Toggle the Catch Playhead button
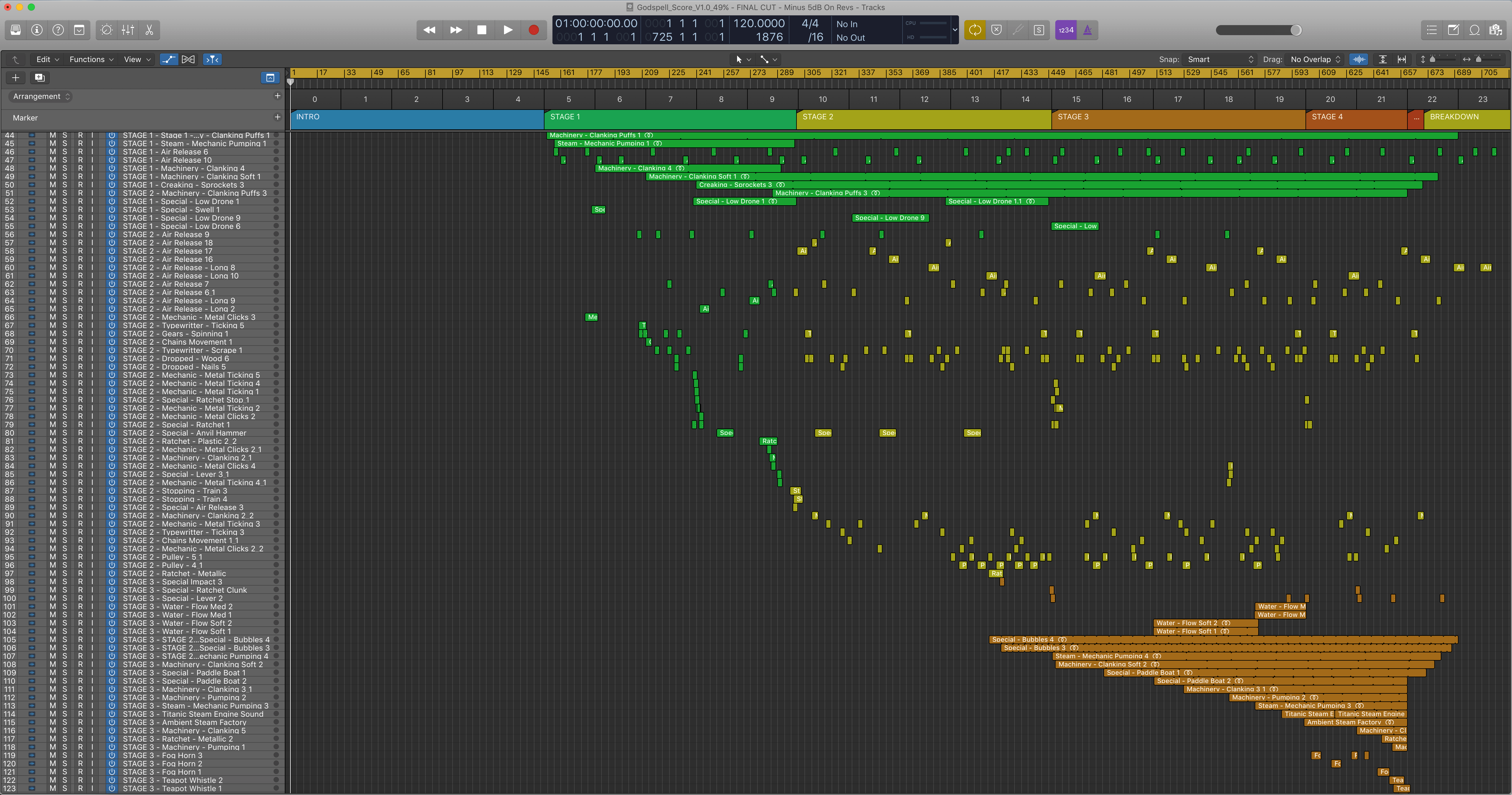Image resolution: width=1512 pixels, height=795 pixels. [212, 59]
